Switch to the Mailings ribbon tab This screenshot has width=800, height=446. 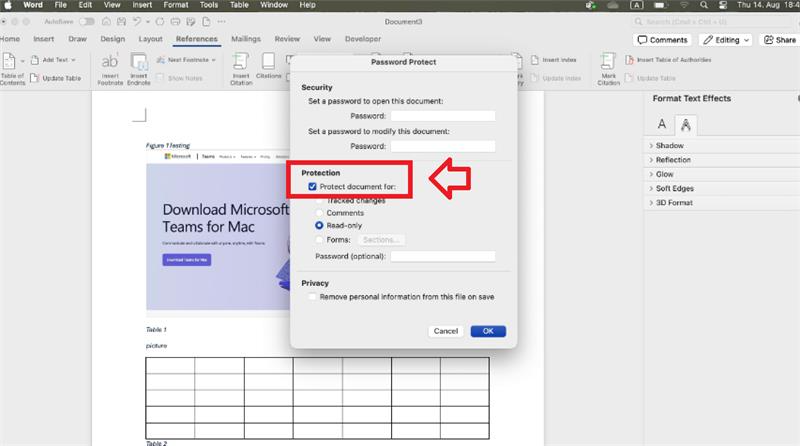(246, 39)
